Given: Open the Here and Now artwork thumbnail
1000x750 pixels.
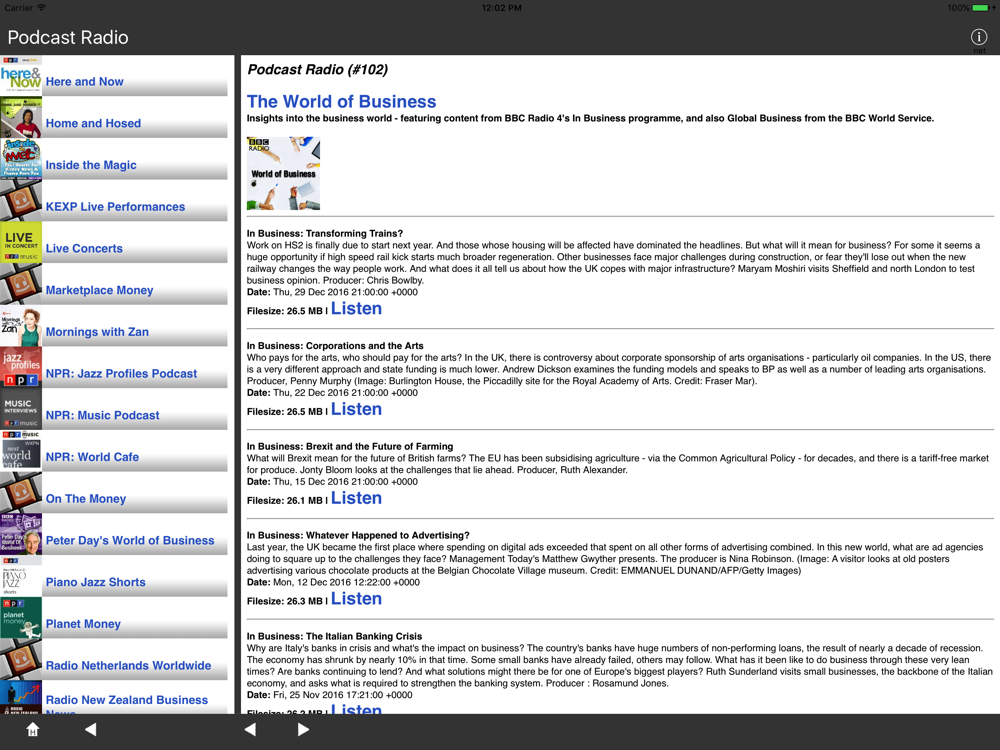Looking at the screenshot, I should click(21, 75).
